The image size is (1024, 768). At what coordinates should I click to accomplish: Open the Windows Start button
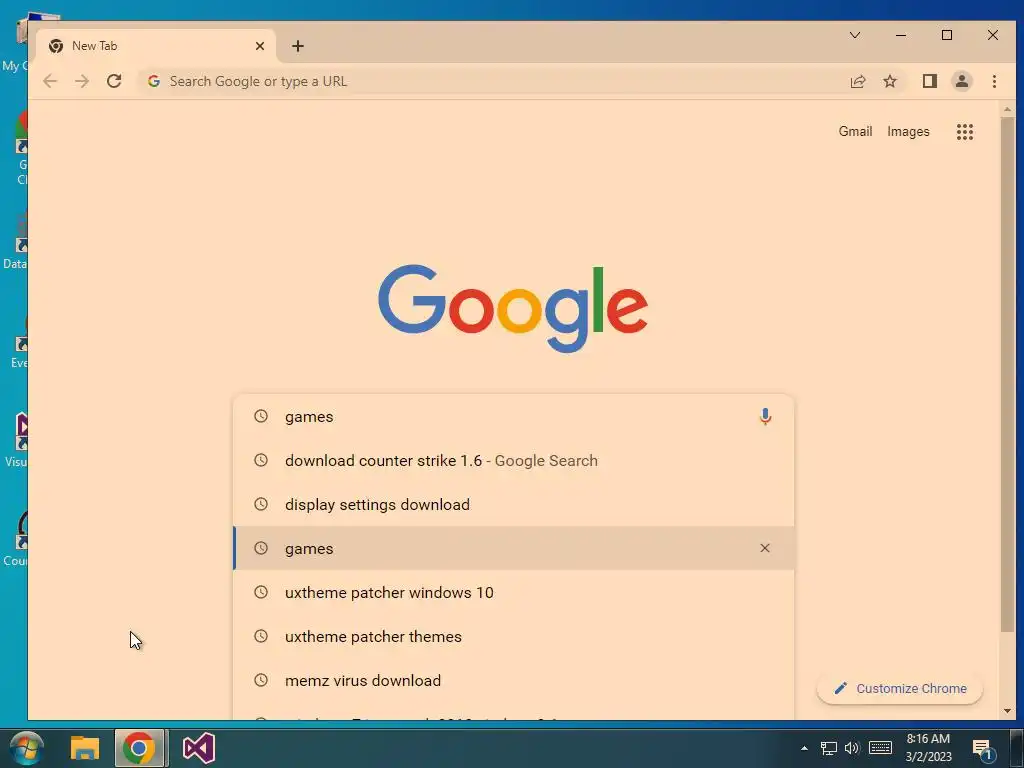tap(26, 748)
